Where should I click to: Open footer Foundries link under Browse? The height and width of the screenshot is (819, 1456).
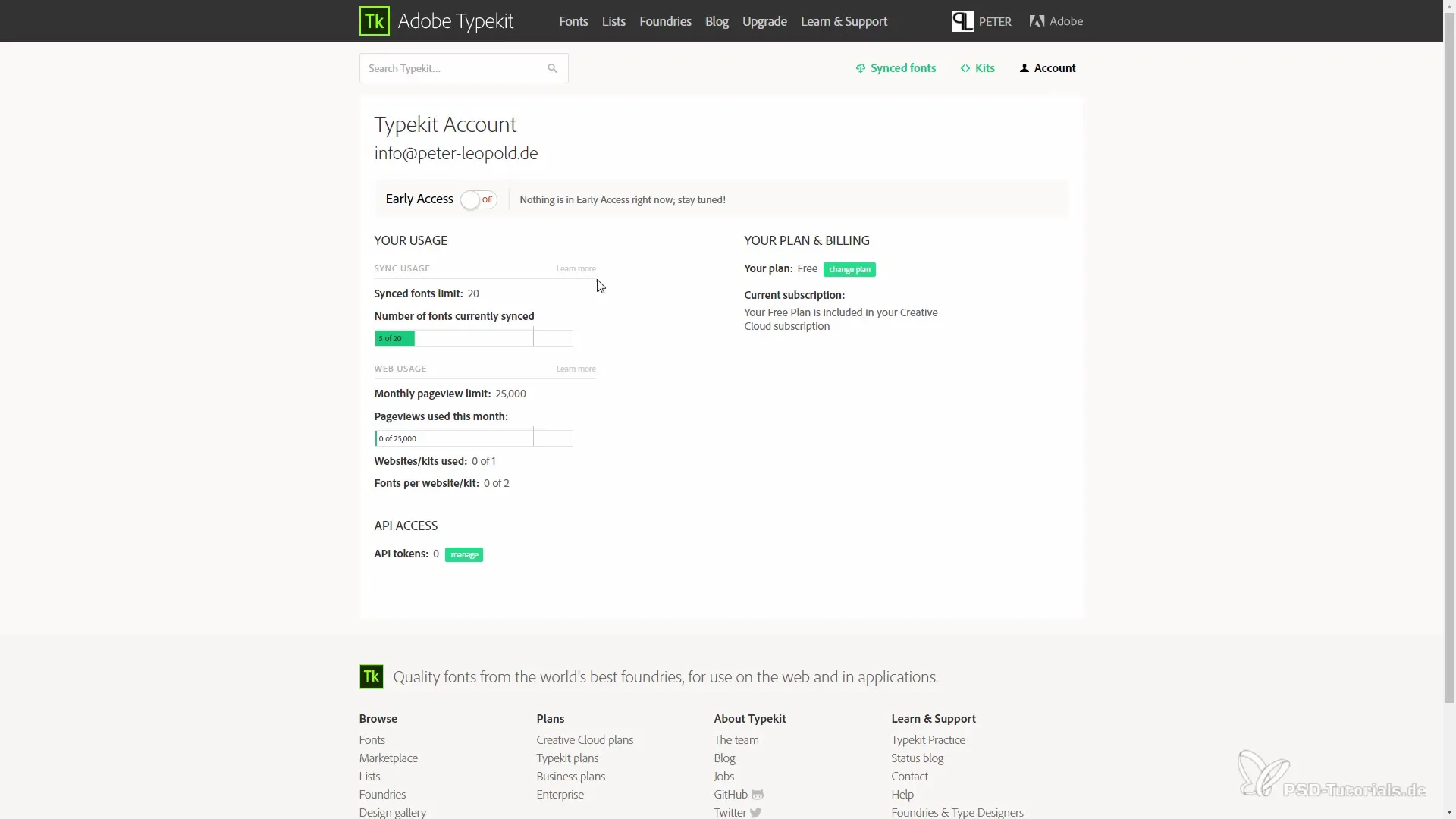pyautogui.click(x=382, y=795)
